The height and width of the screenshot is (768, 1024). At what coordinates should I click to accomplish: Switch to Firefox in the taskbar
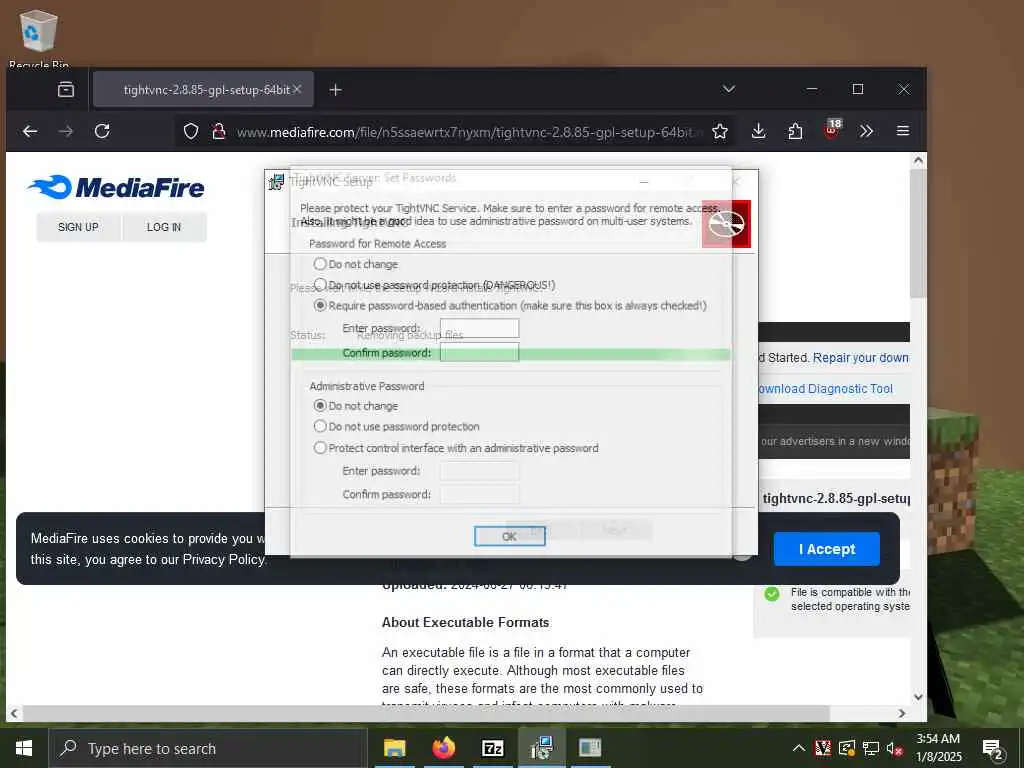[x=443, y=748]
